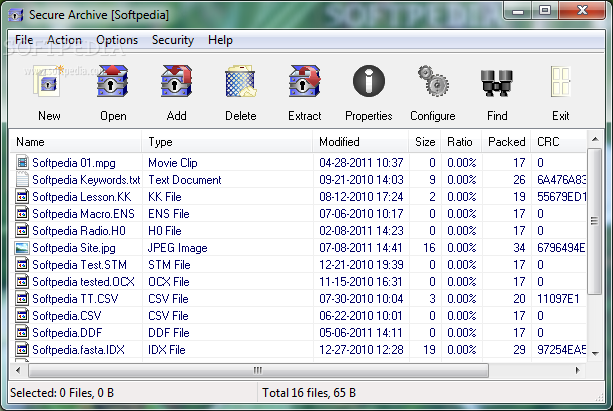Close the Secure Archive window
Image resolution: width=613 pixels, height=411 pixels.
[583, 11]
